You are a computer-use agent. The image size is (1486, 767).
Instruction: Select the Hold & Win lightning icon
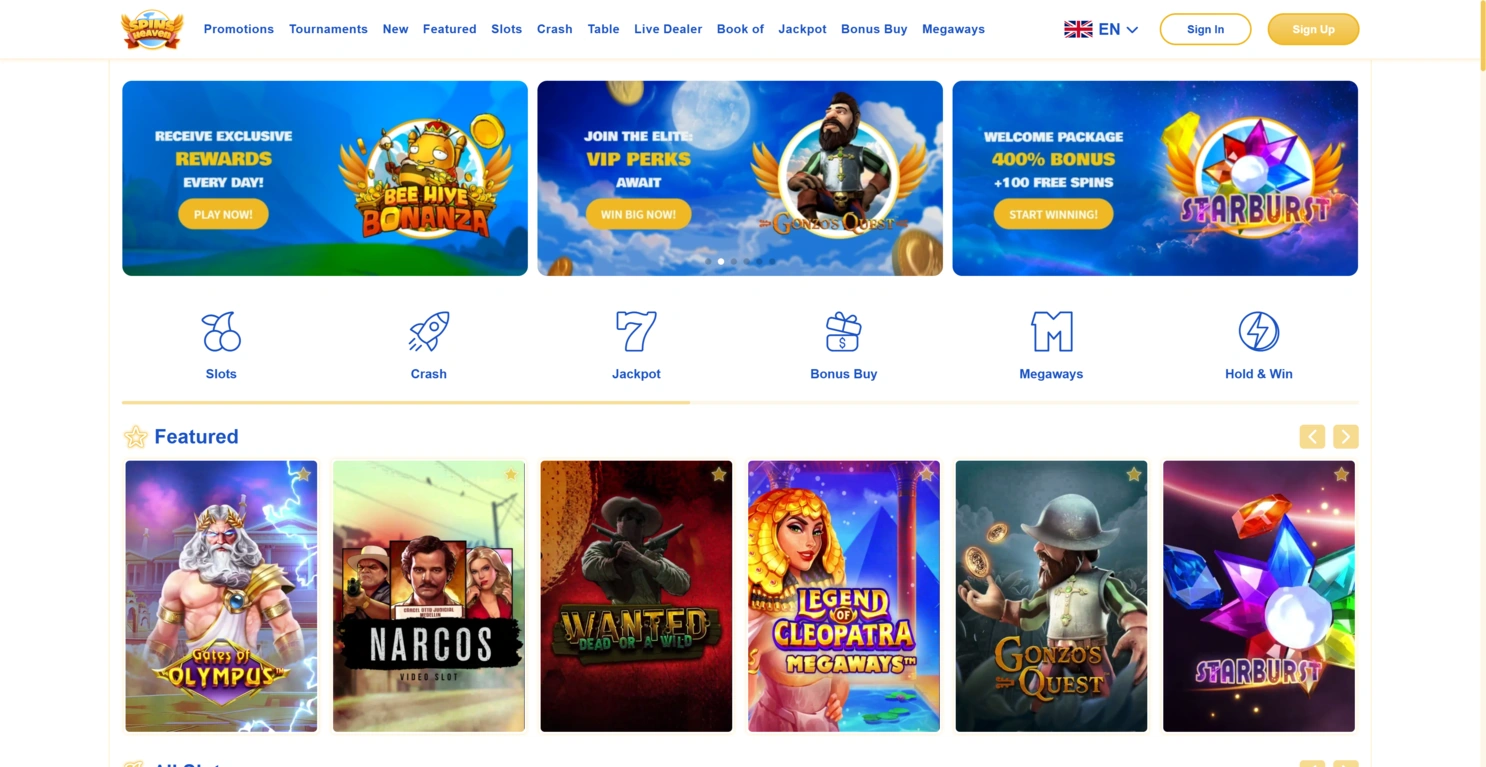pyautogui.click(x=1259, y=331)
